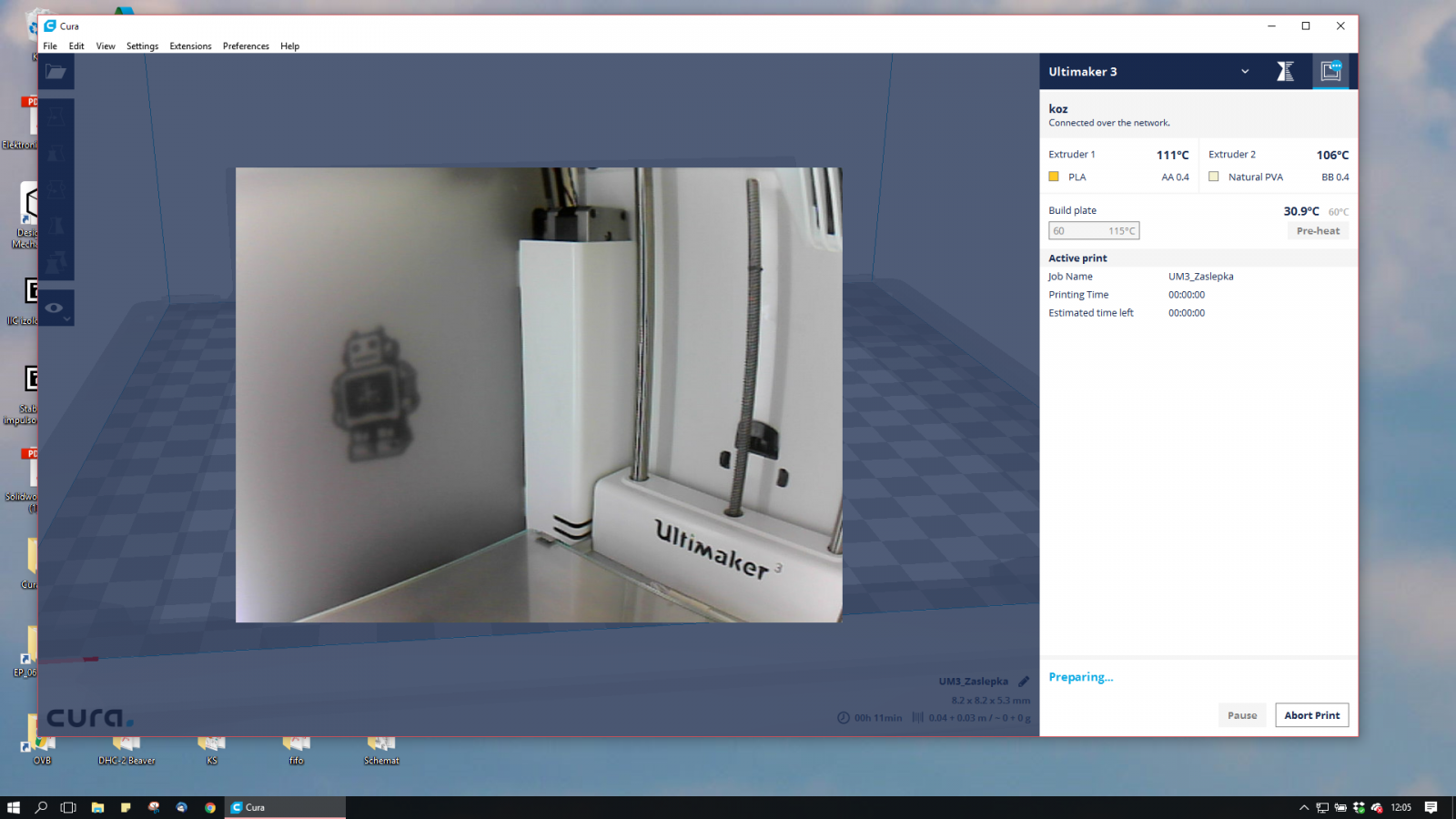
Task: Click the AA 0.4 print core label
Action: [x=1175, y=177]
